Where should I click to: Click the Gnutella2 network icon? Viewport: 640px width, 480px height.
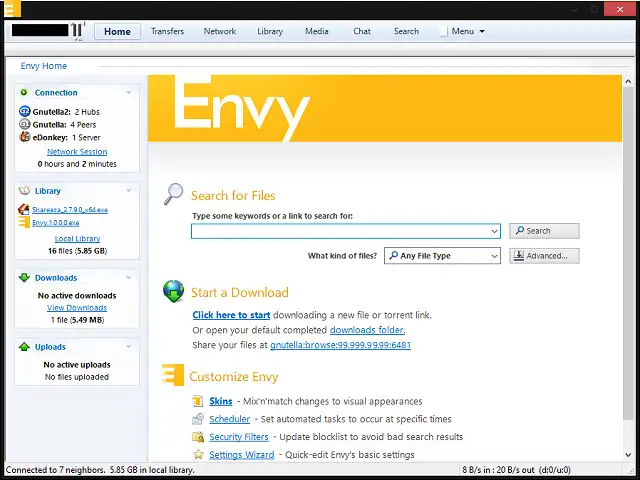coord(24,111)
